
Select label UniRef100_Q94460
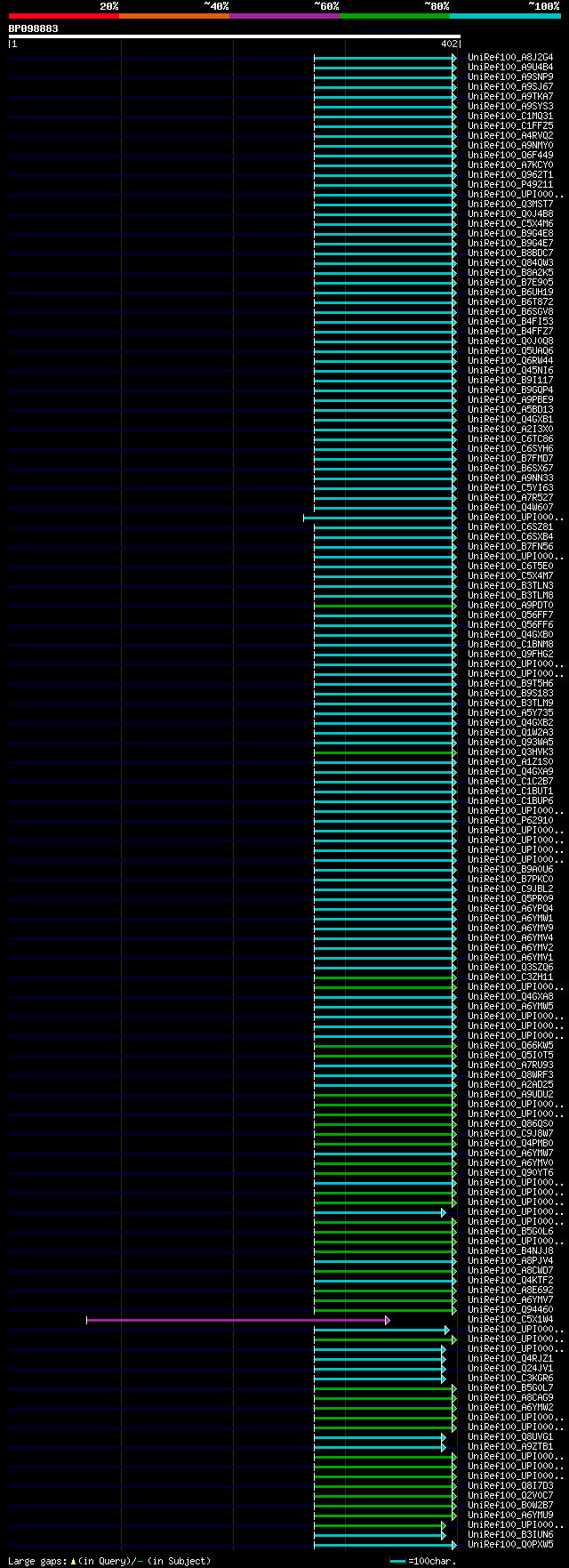click(x=510, y=1310)
